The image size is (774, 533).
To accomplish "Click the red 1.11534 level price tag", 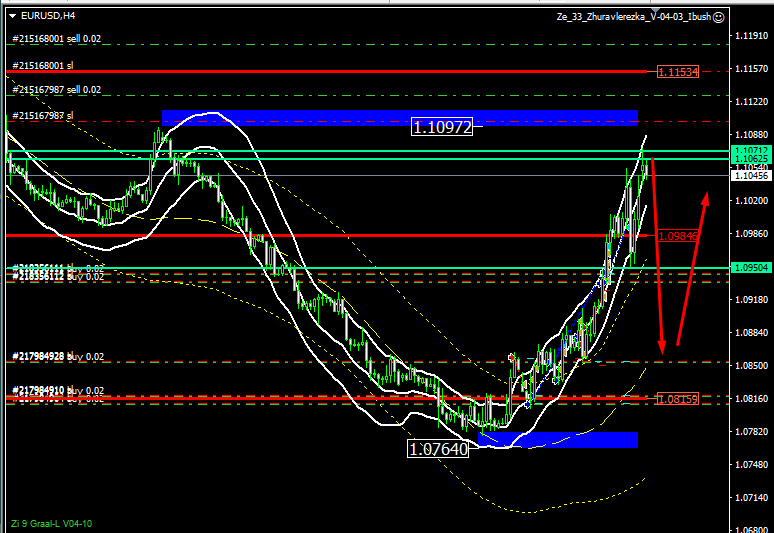I will 678,72.
